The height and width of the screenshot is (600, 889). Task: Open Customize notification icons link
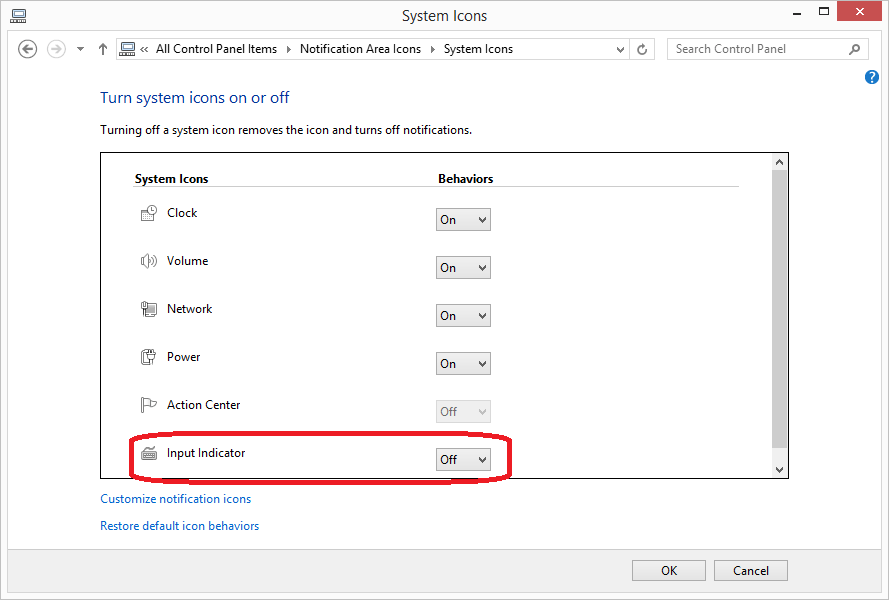pos(176,499)
